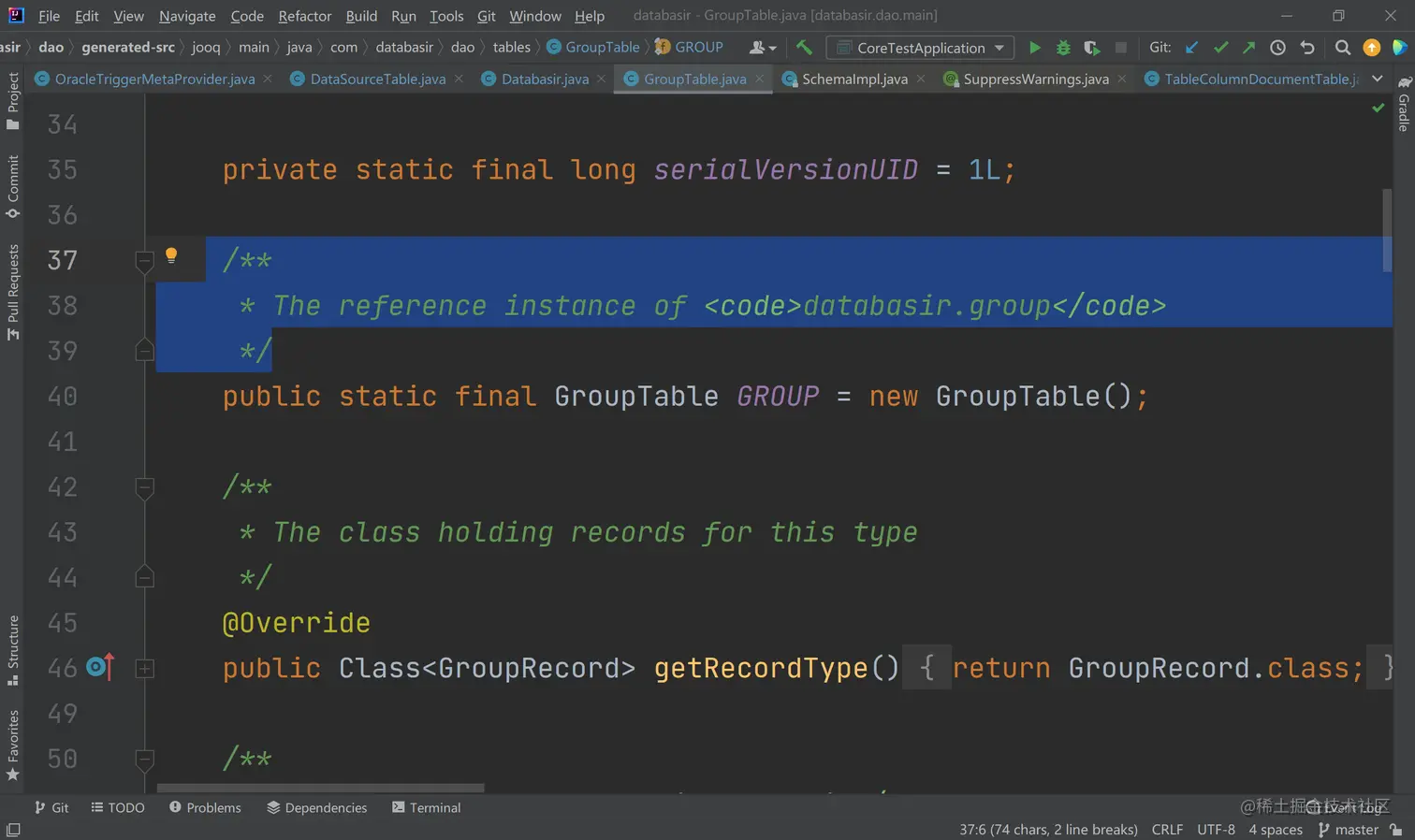Expand the folded getRecordType method on line 46
The image size is (1415, 840).
click(x=144, y=668)
